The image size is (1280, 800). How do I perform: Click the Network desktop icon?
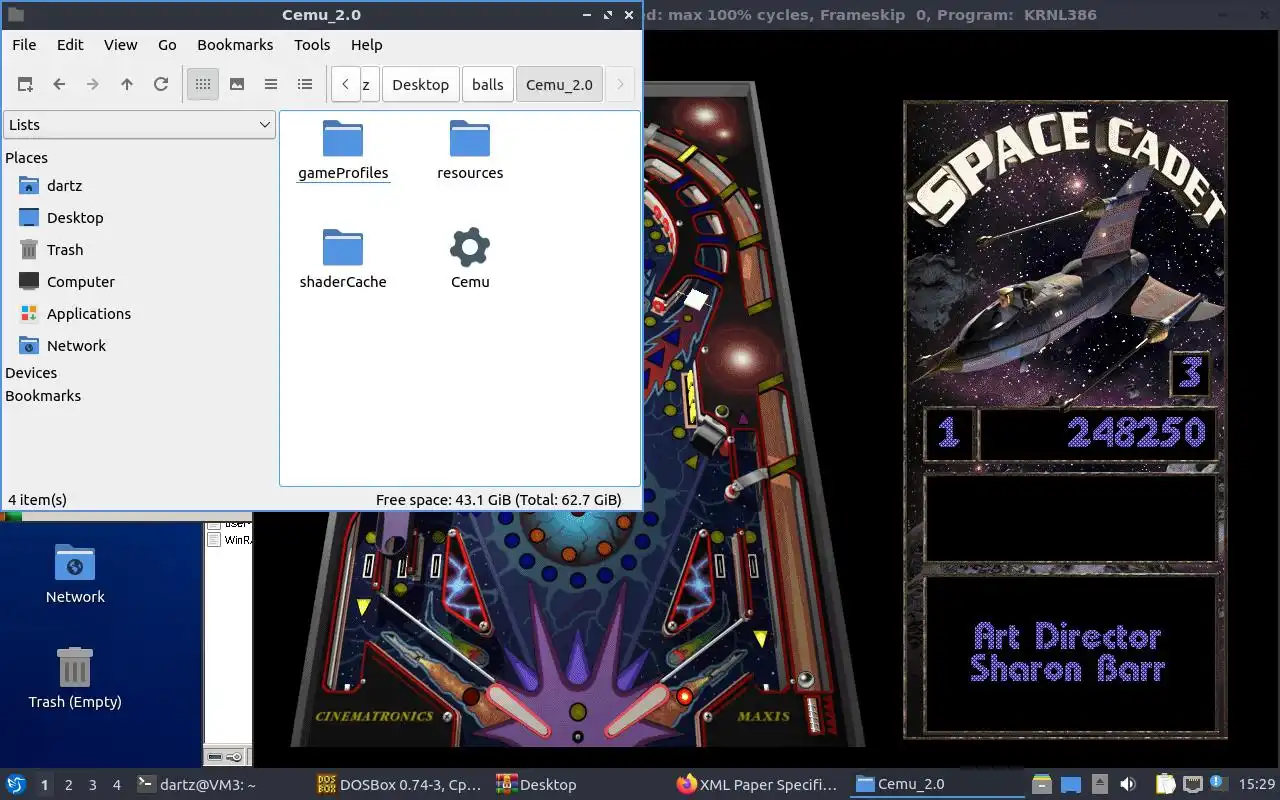point(75,574)
